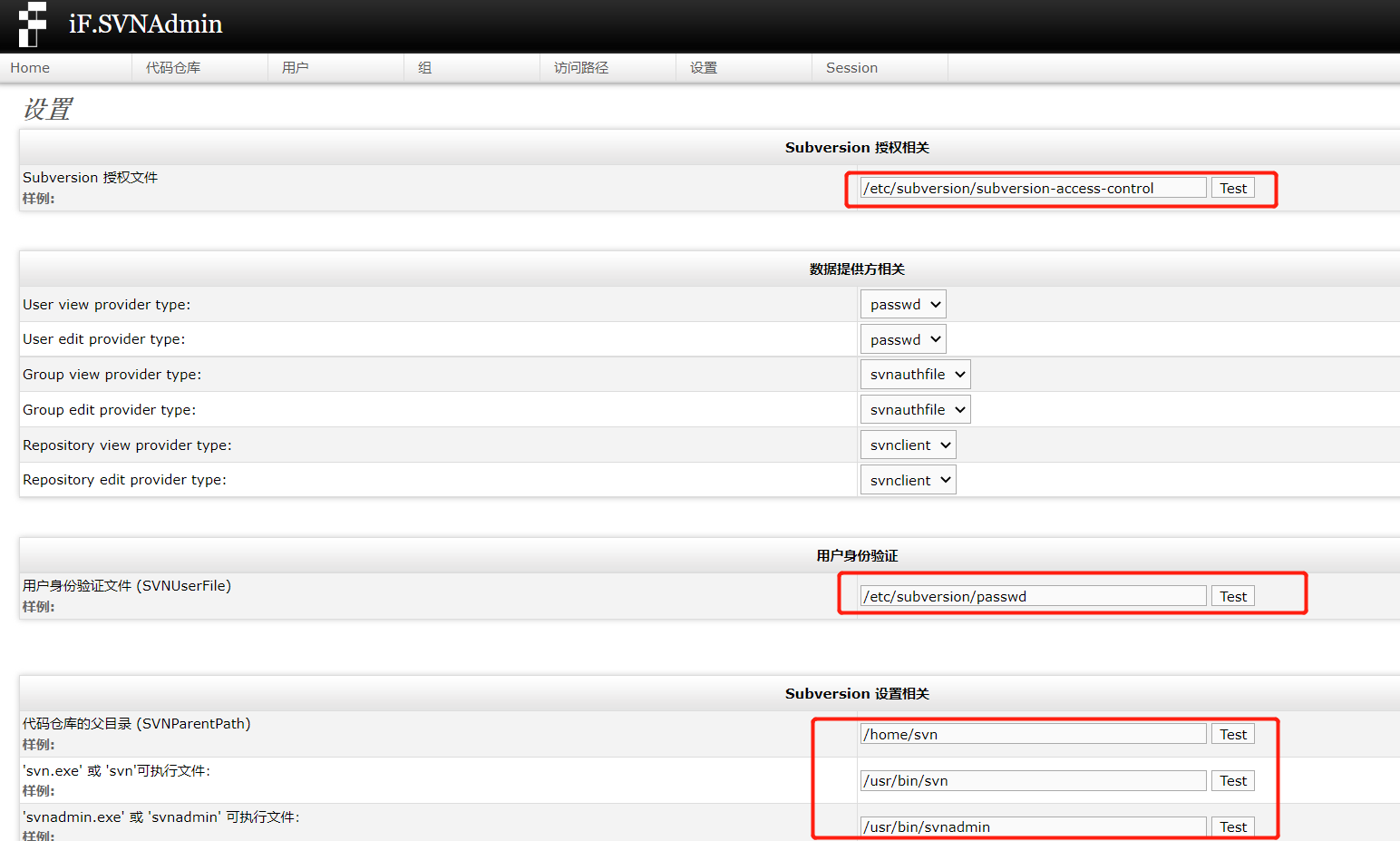Viewport: 1400px width, 841px height.
Task: Open User view provider type dropdown
Action: click(903, 305)
